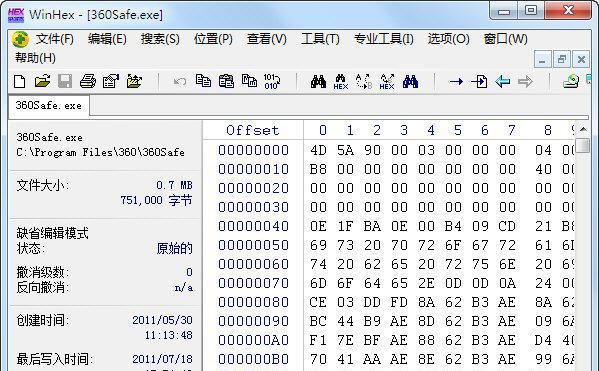Minimize the WinHex main window
599x371 pixels.
(504, 10)
